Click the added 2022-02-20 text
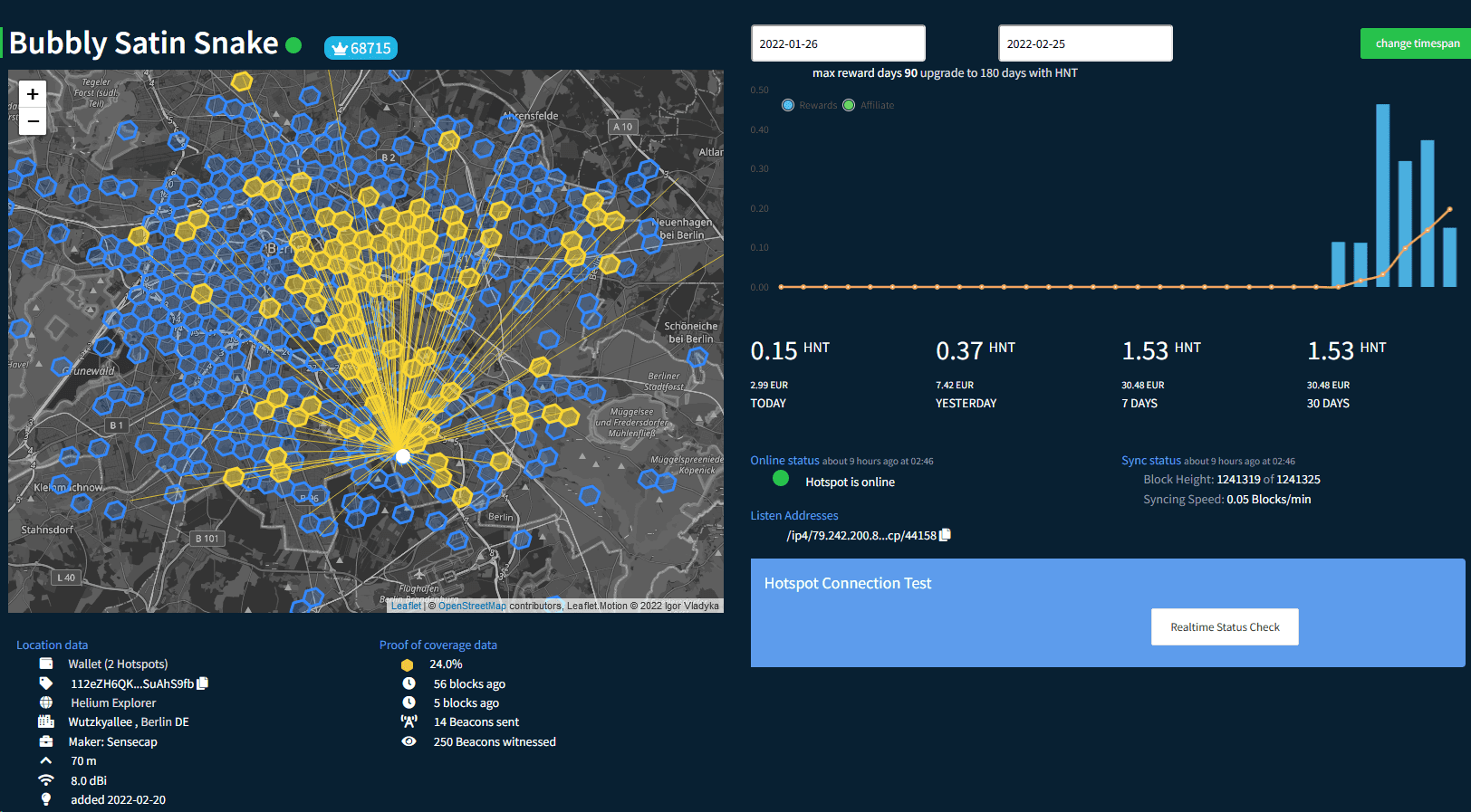The height and width of the screenshot is (812, 1471). pyautogui.click(x=118, y=799)
